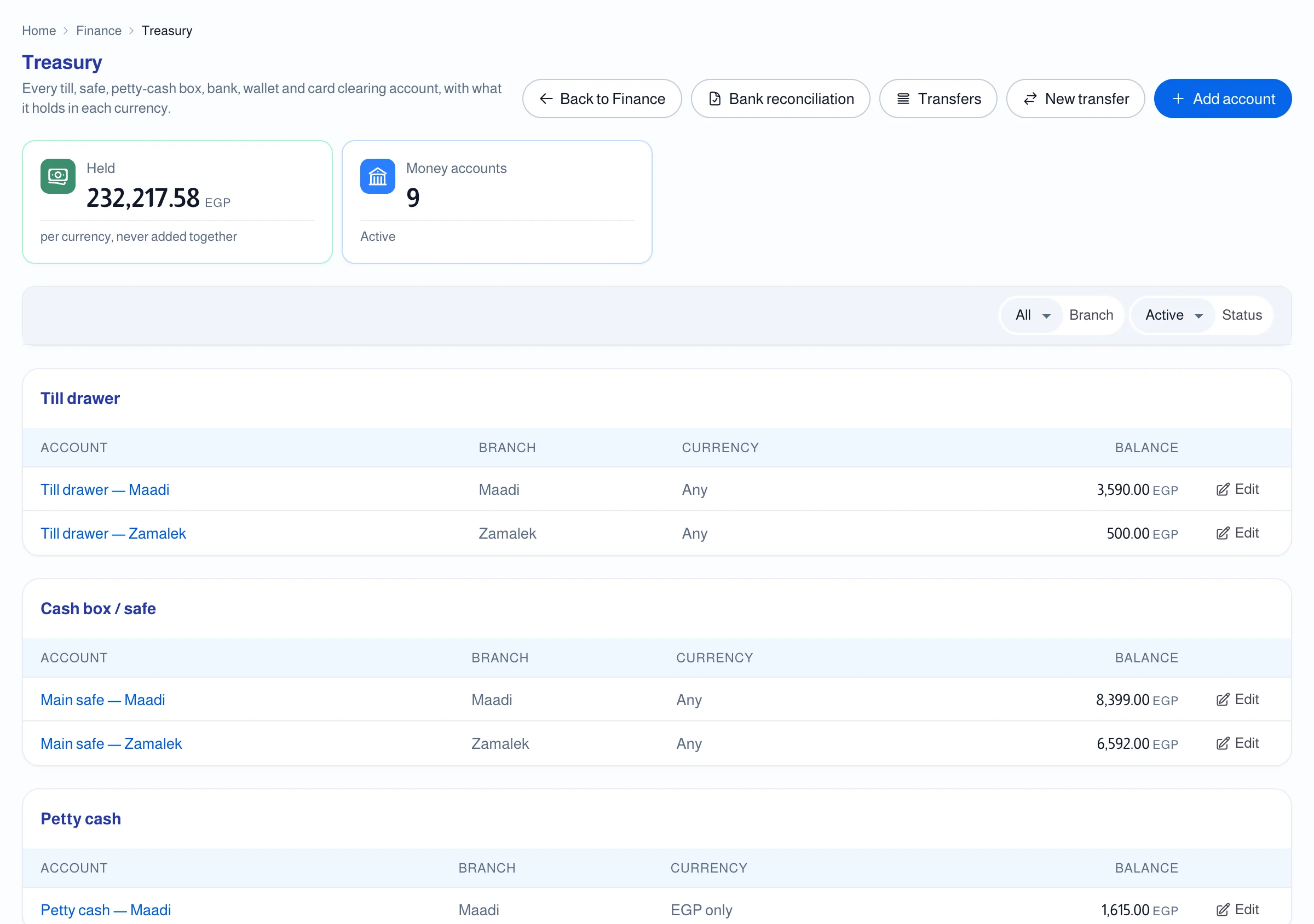Click the Held cash banknote icon
The width and height of the screenshot is (1314, 924).
tap(58, 176)
